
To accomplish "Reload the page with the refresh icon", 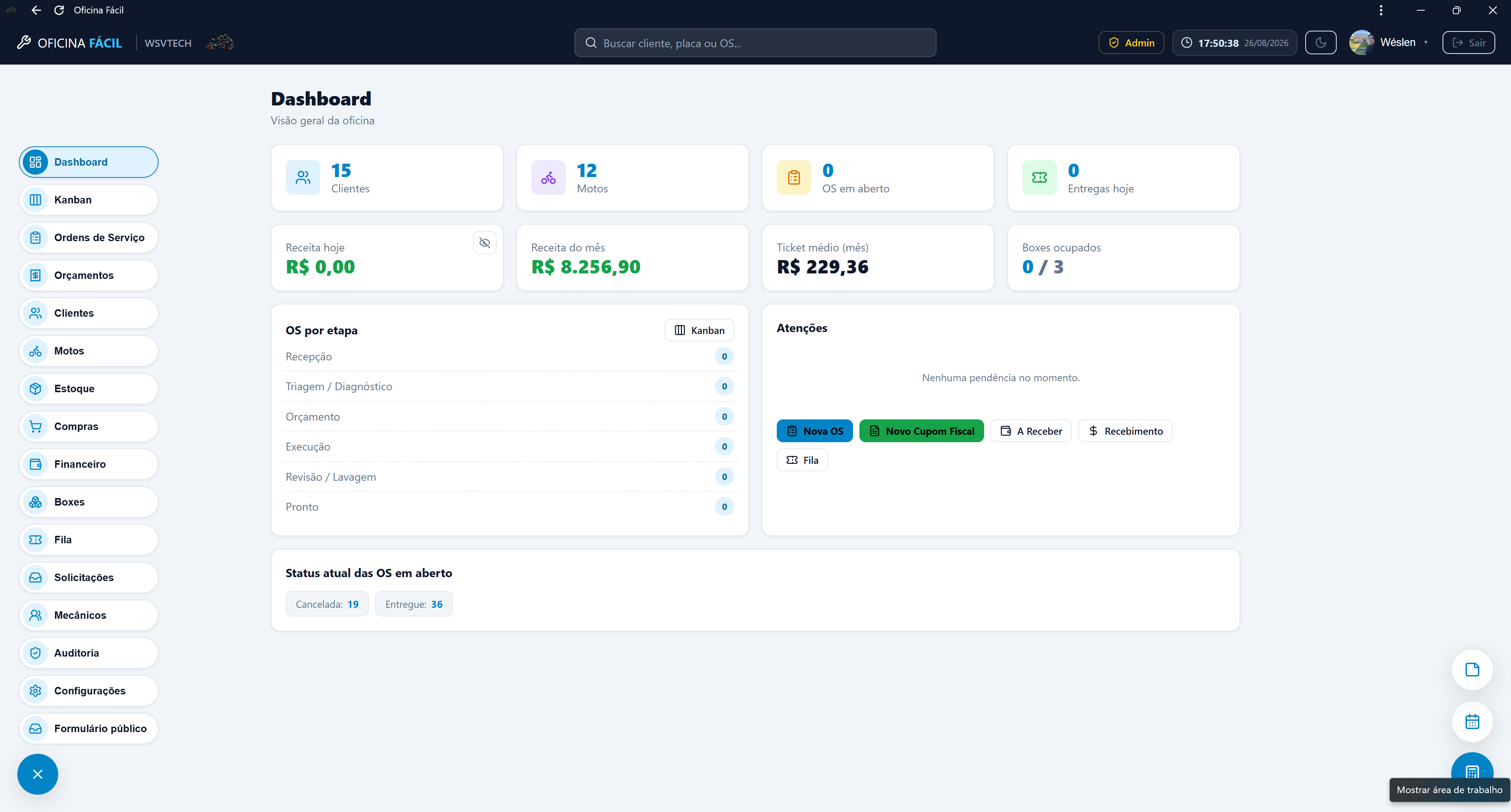I will 59,10.
